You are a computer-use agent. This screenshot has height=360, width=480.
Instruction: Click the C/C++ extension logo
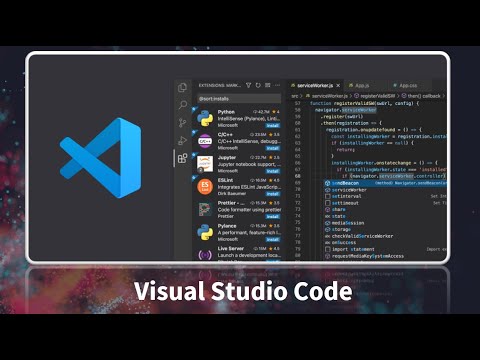click(205, 141)
